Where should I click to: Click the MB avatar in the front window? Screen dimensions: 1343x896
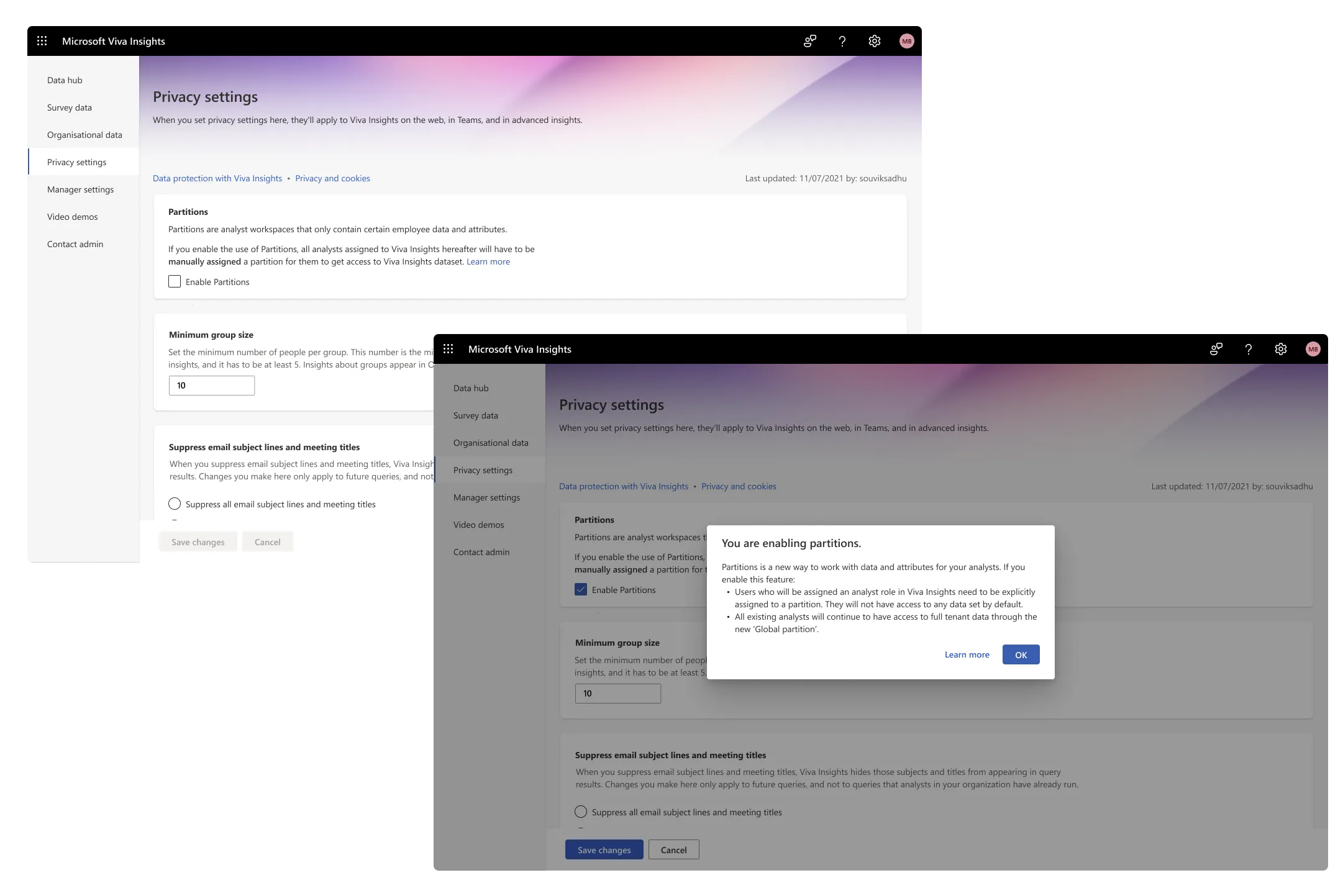[1313, 349]
